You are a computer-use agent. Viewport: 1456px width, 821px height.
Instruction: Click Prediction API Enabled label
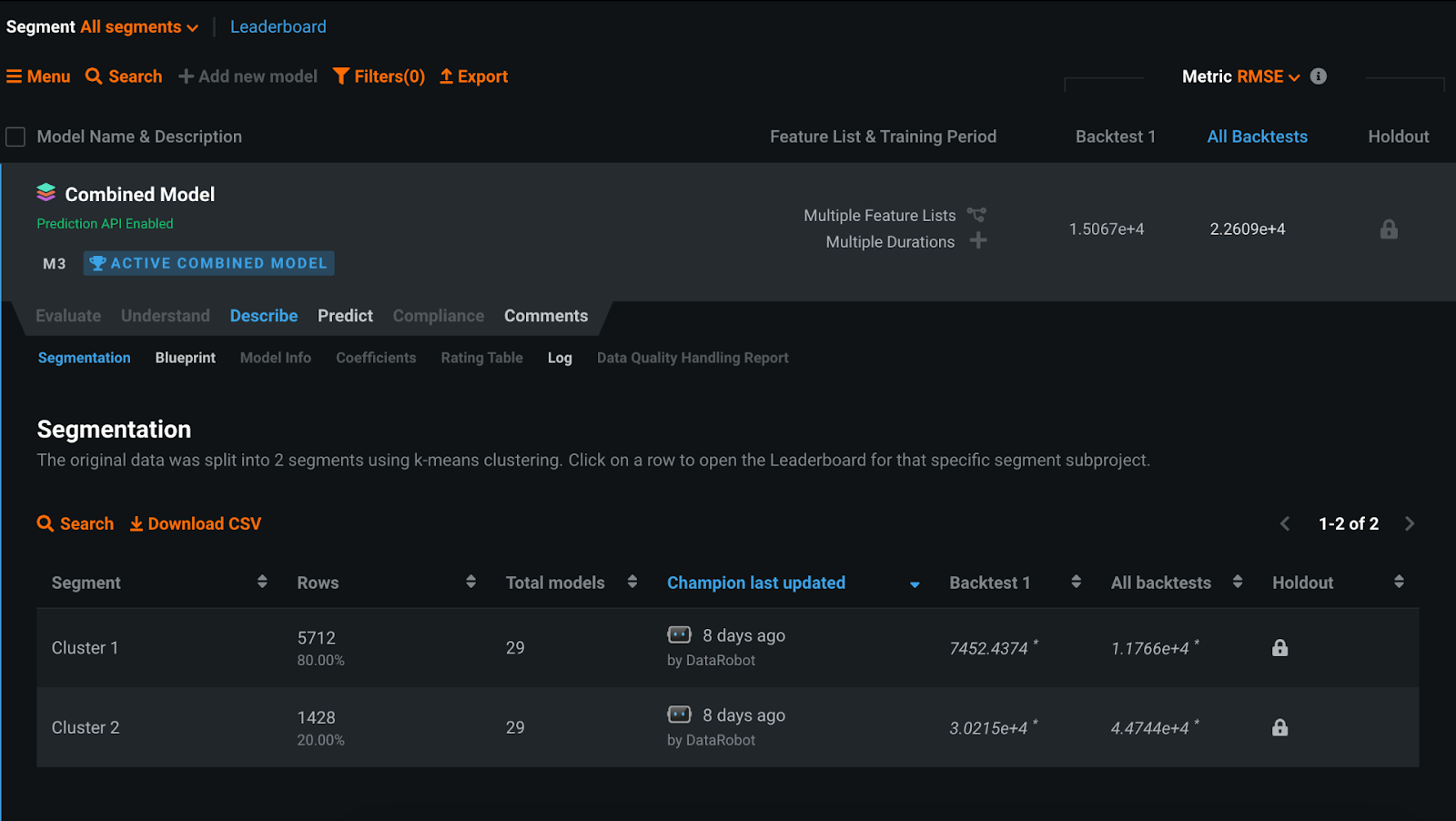pyautogui.click(x=105, y=223)
